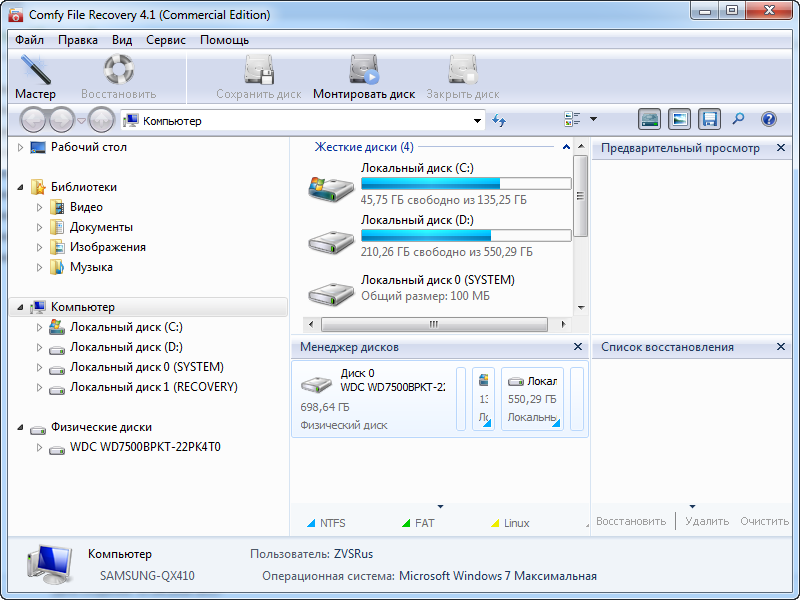Select Диск 0 physical disk block
This screenshot has height=600, width=800.
pos(373,399)
